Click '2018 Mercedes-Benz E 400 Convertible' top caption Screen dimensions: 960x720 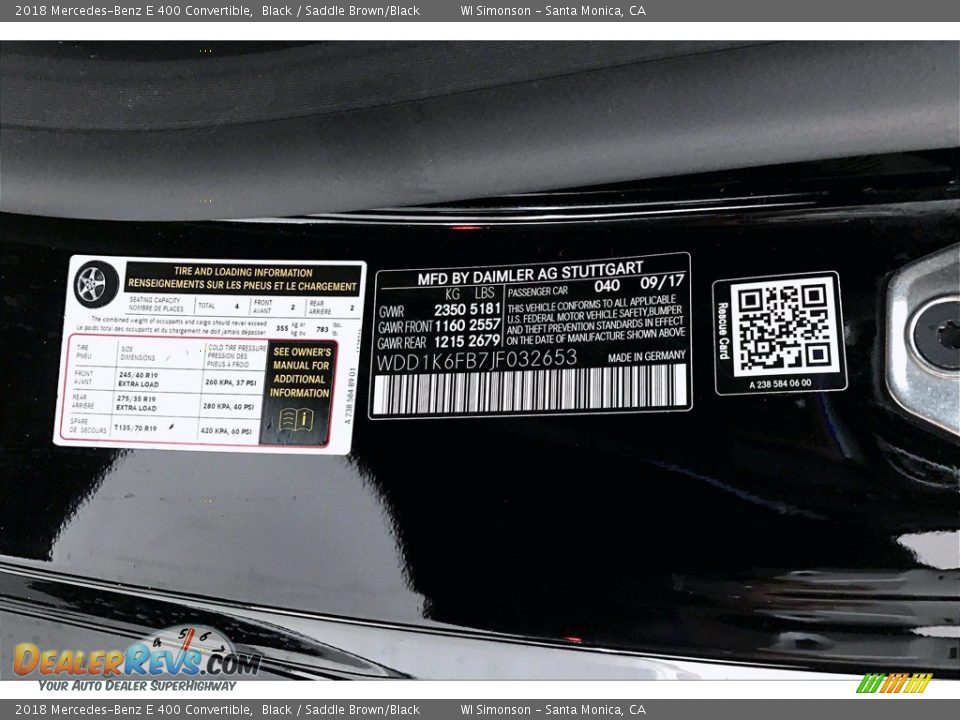tap(133, 10)
